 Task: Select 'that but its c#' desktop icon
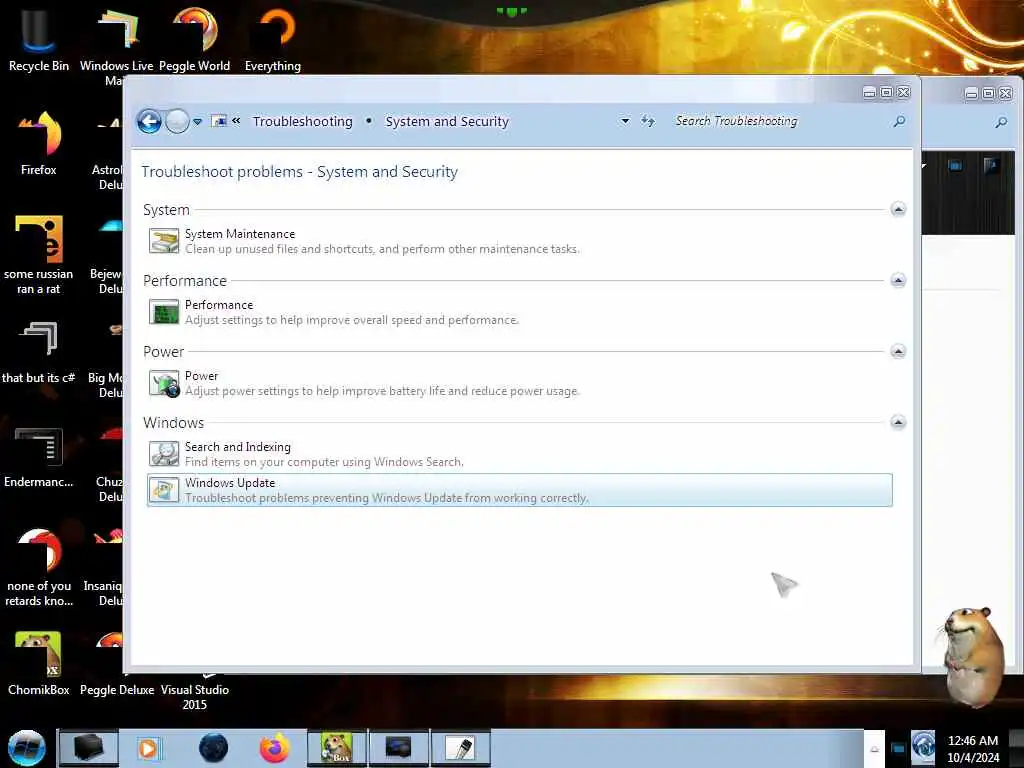point(39,353)
